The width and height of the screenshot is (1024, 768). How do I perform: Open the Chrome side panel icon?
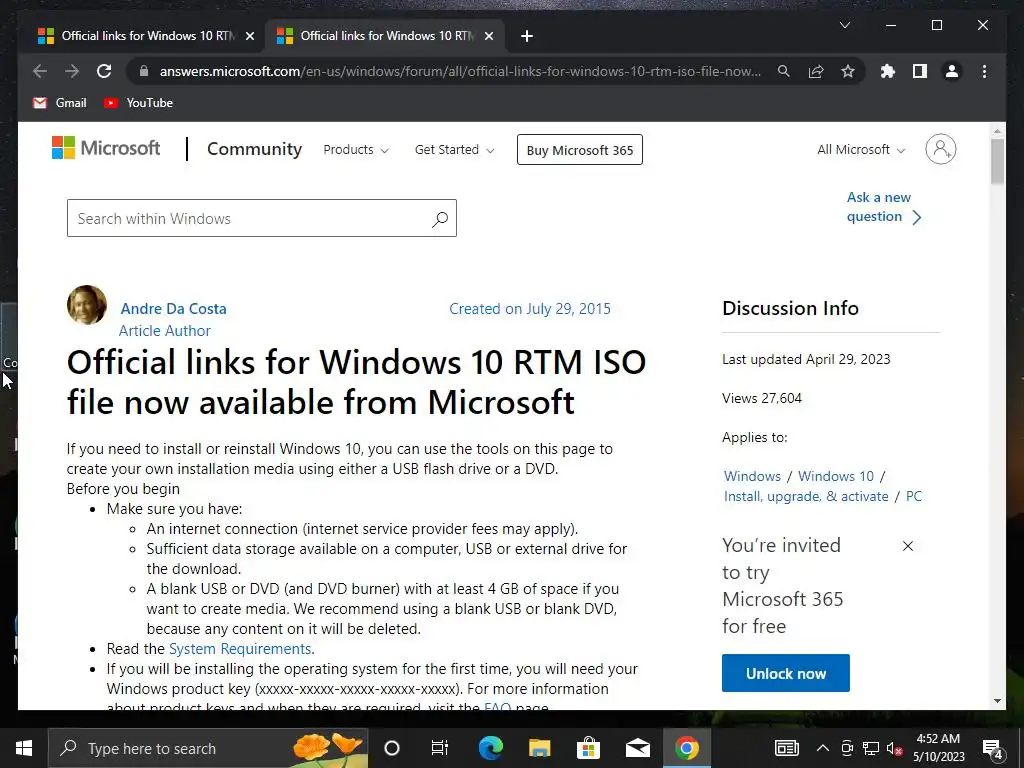coord(920,71)
